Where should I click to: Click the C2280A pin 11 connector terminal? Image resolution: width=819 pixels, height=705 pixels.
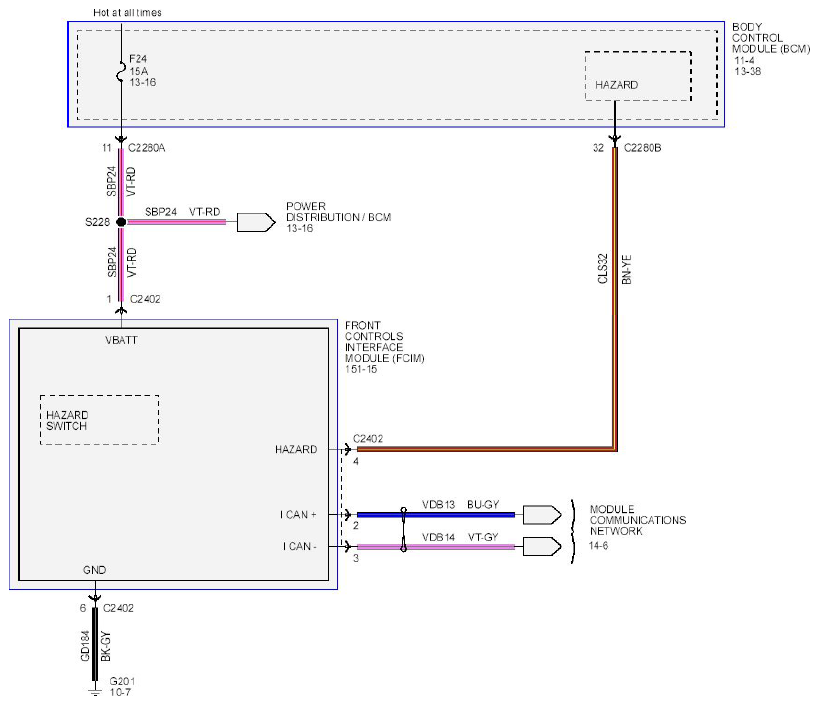coord(121,140)
